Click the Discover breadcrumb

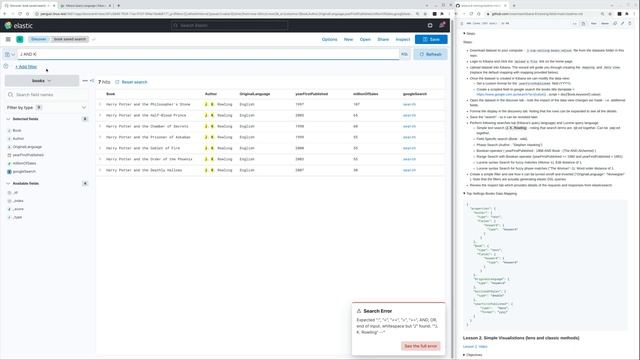(38, 39)
